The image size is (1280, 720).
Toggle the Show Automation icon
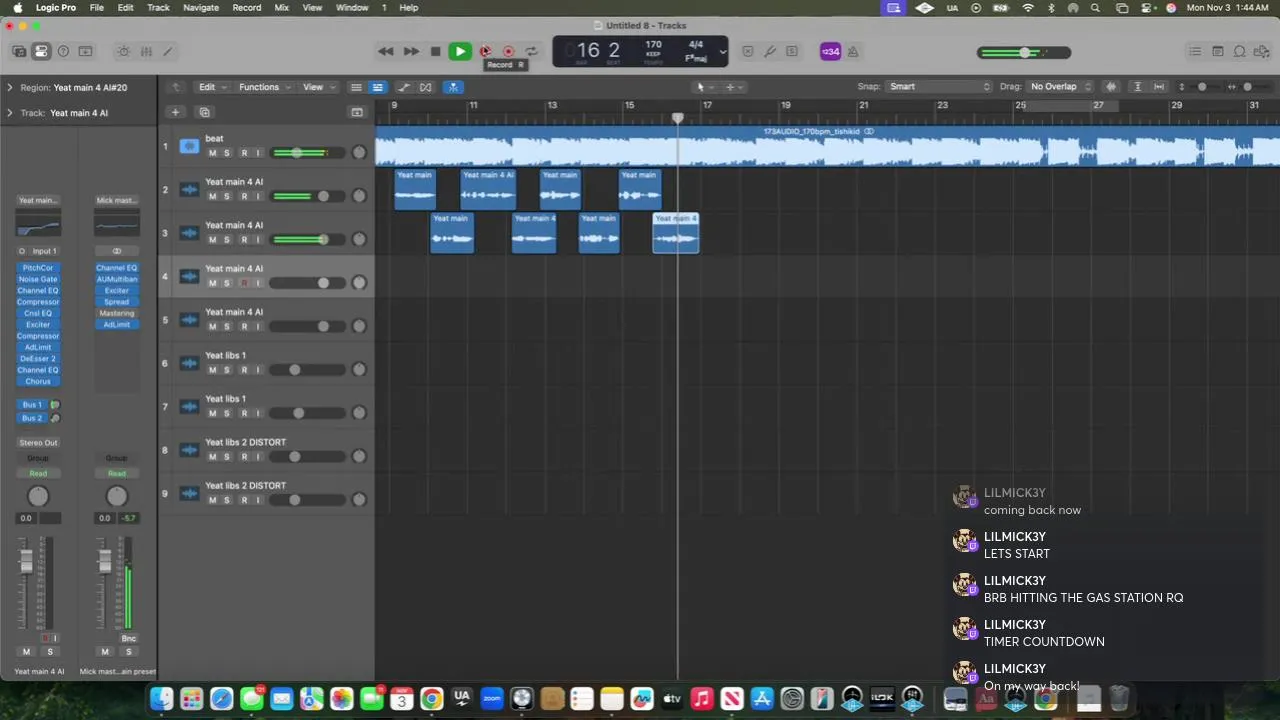point(404,87)
